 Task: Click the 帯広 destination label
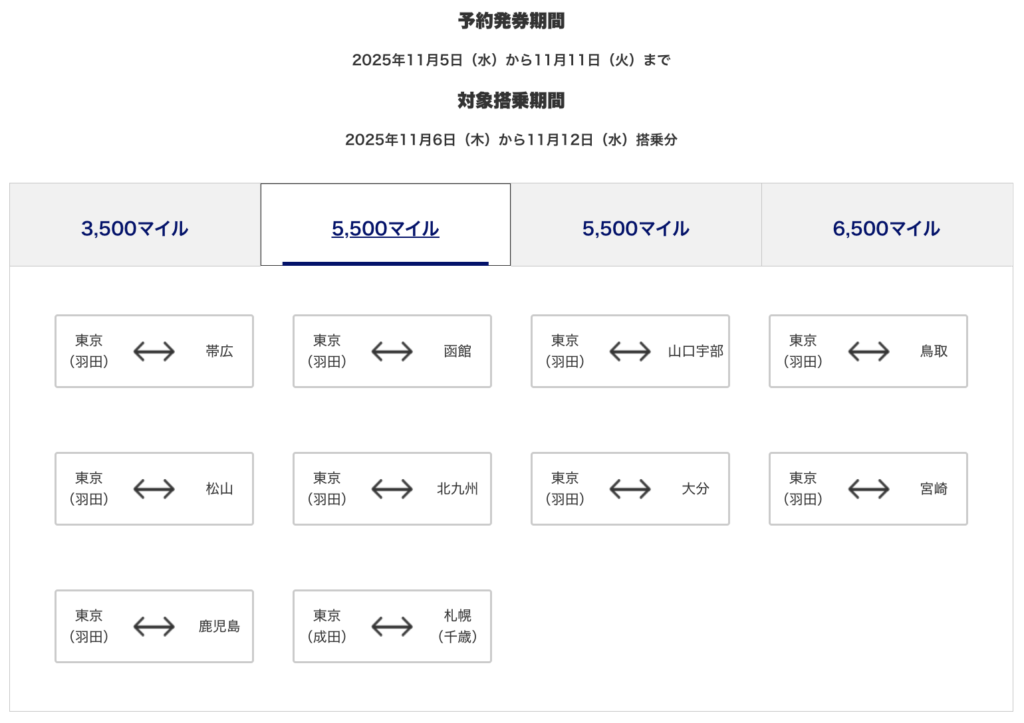click(x=219, y=351)
